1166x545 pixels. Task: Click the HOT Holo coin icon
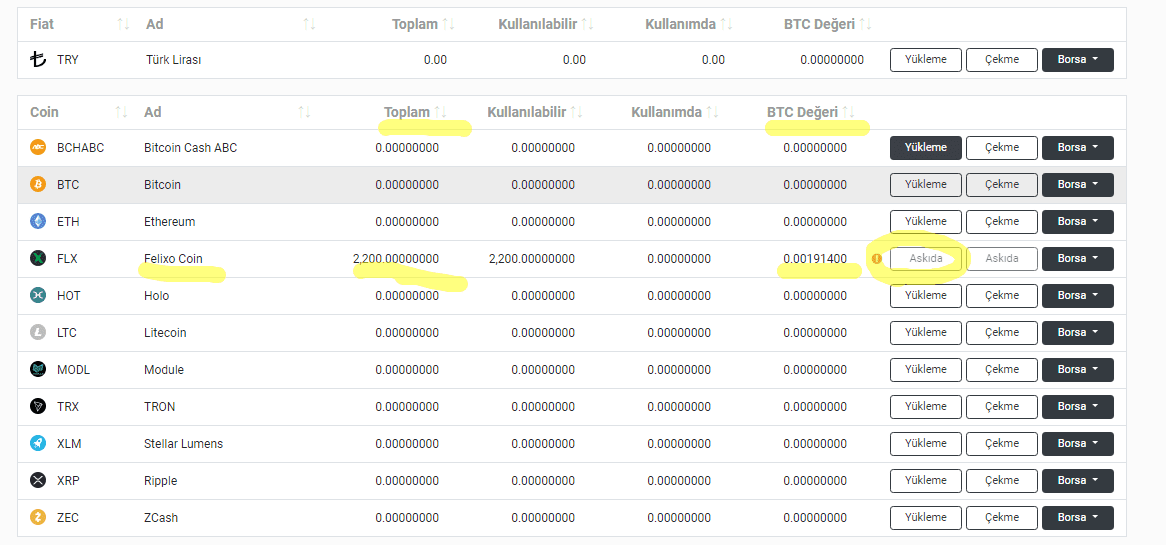coord(38,295)
